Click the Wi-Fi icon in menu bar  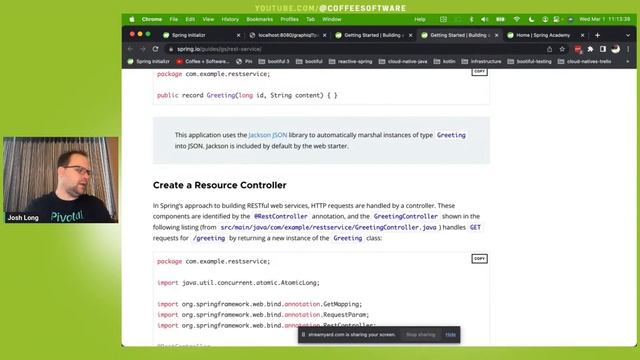[517, 19]
